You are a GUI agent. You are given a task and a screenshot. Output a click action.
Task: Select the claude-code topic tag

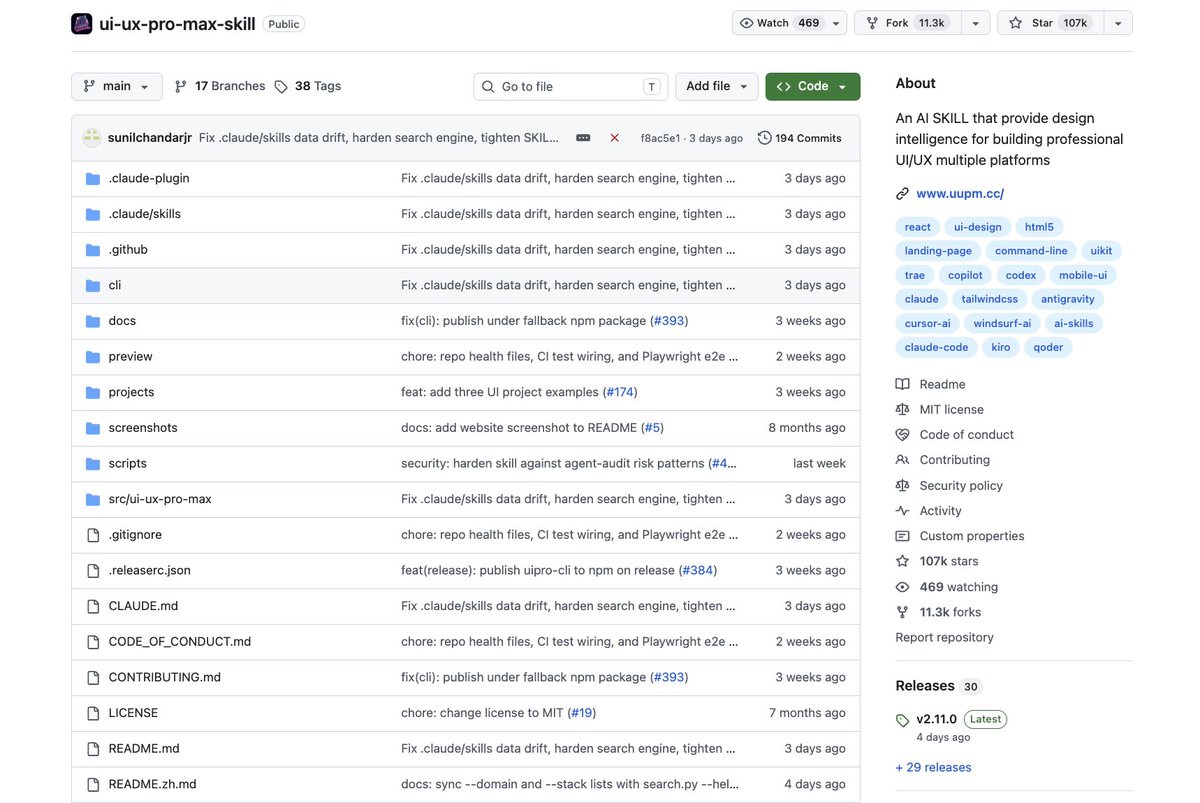click(936, 347)
